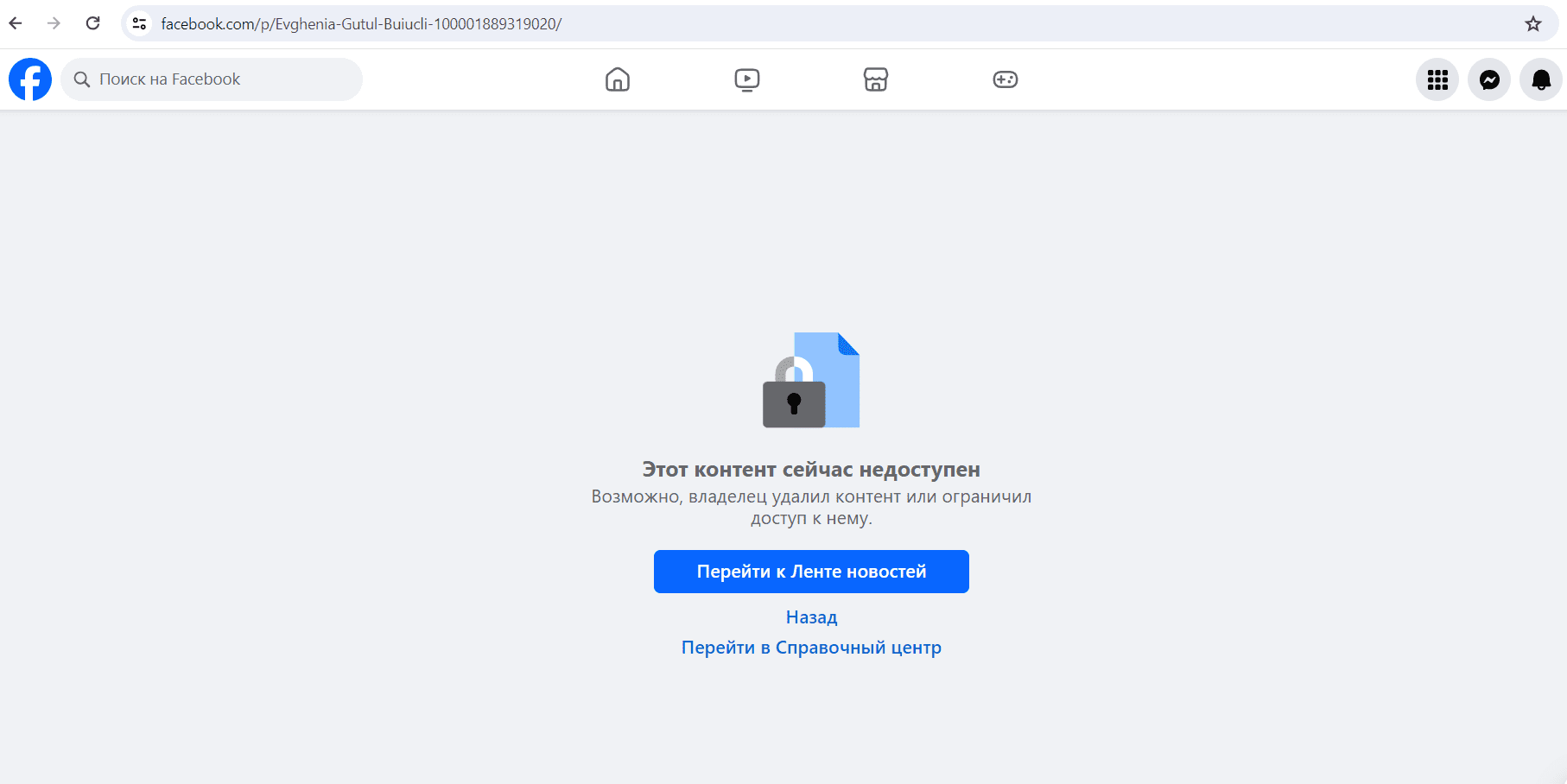Go back with browser back arrow
Screen dimensions: 1567x784
pos(16,23)
